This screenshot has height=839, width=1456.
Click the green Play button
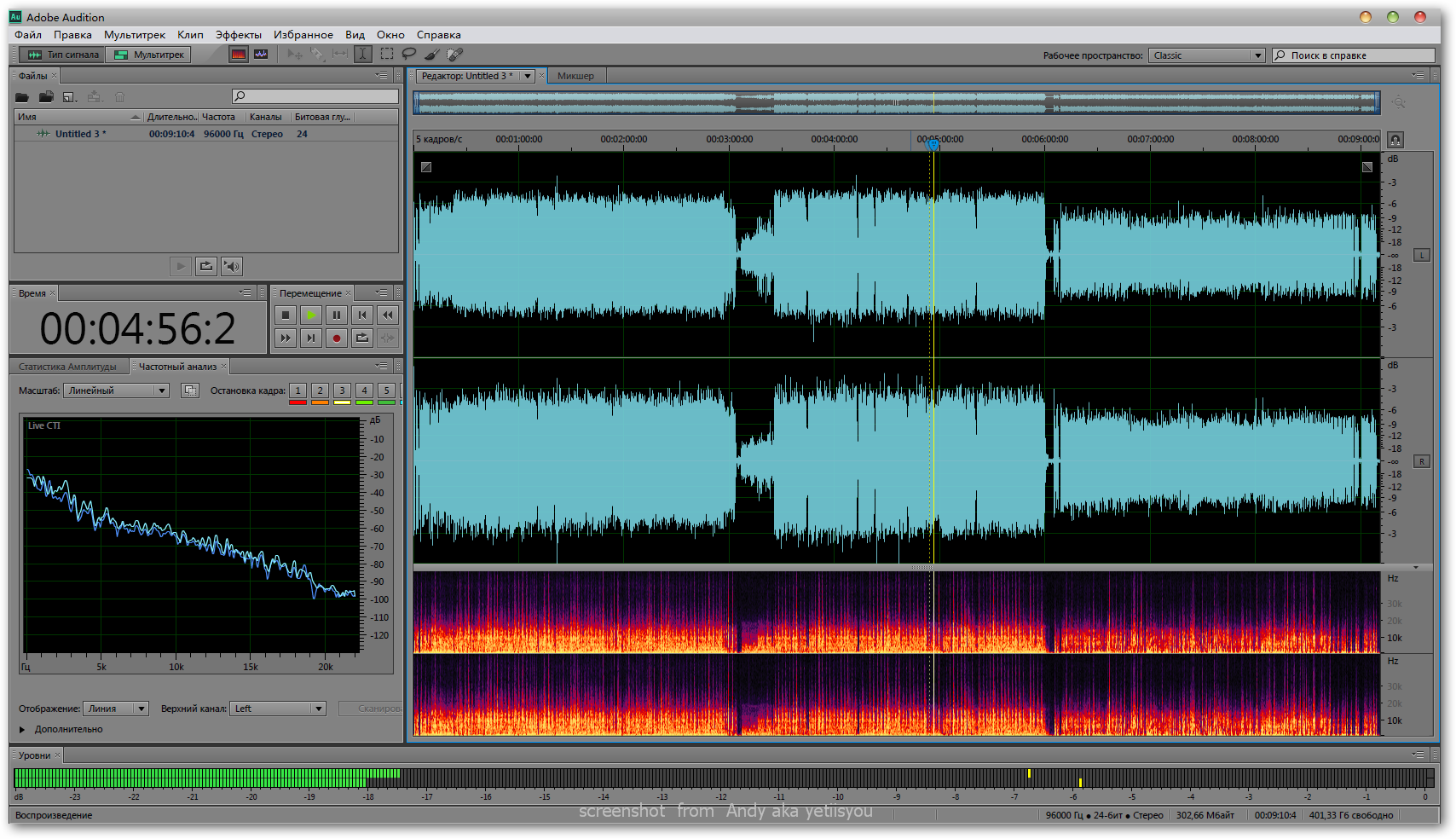[x=311, y=315]
